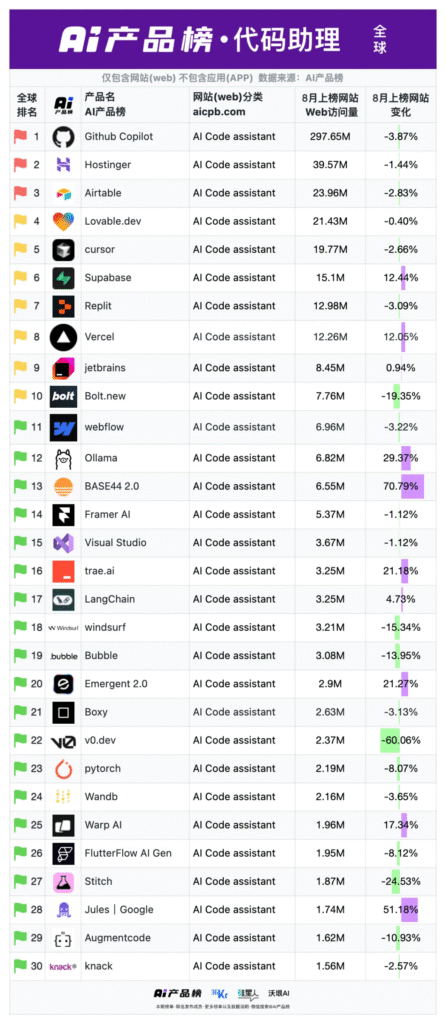Click the Github Copilot octocat logo
This screenshot has height=1024, width=446.
click(63, 137)
